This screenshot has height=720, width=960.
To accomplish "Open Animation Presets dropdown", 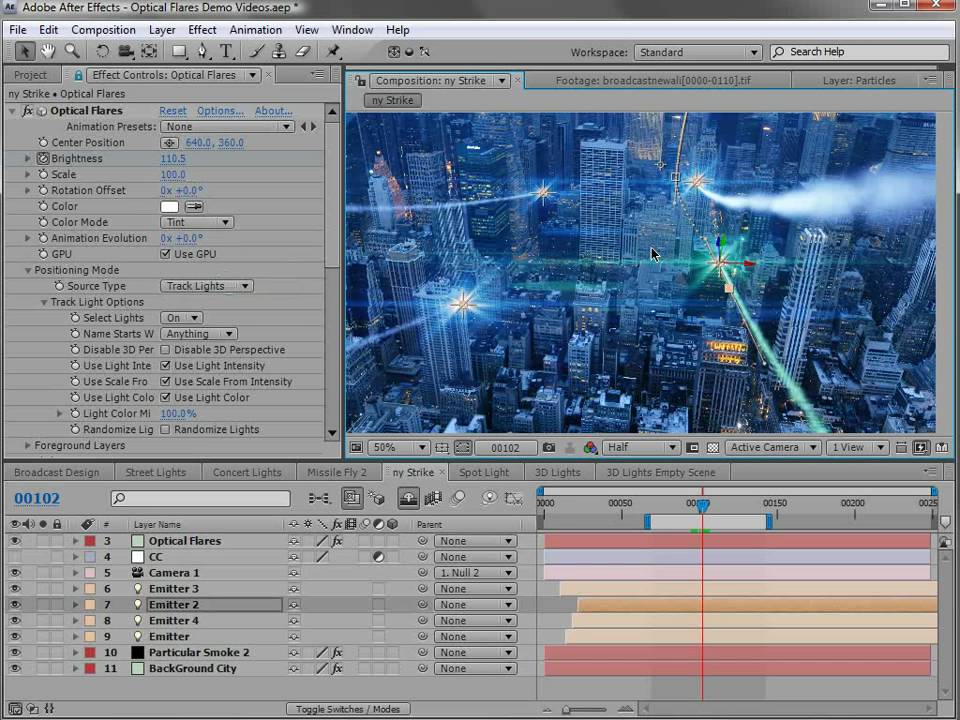I will 227,127.
